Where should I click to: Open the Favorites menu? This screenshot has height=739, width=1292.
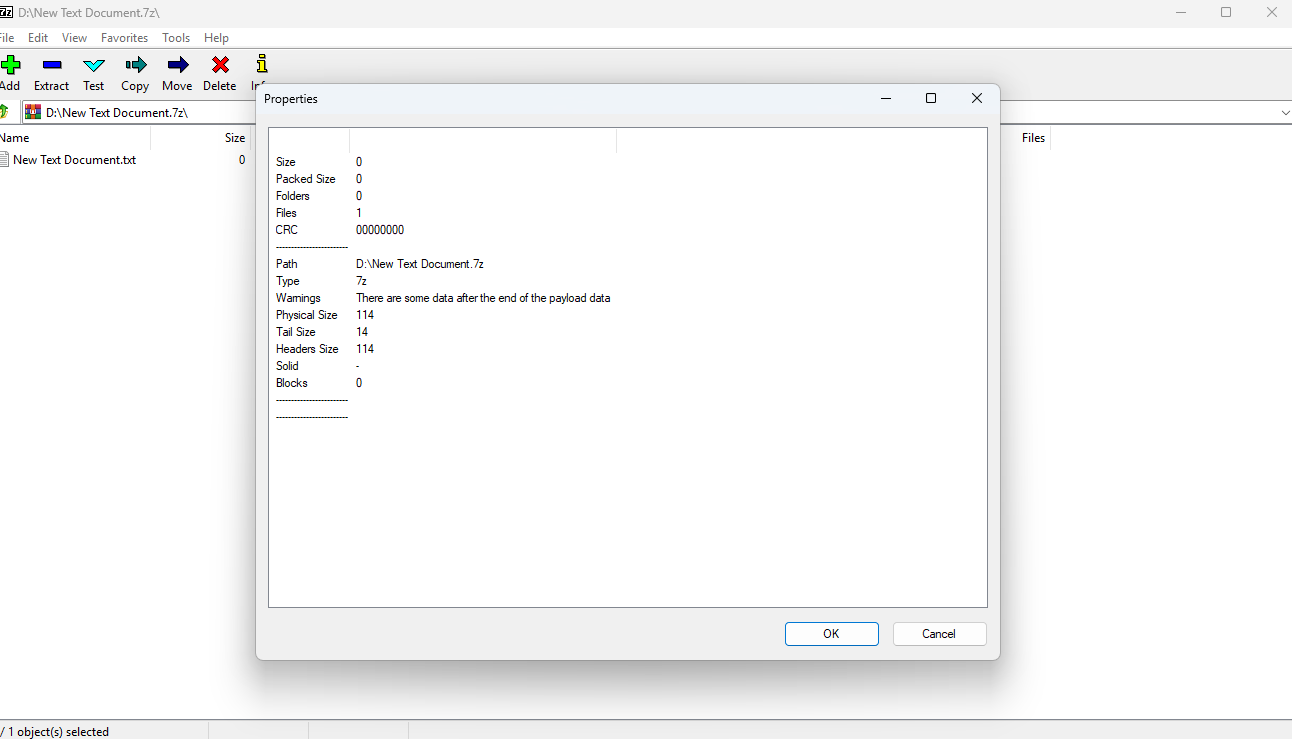click(124, 38)
